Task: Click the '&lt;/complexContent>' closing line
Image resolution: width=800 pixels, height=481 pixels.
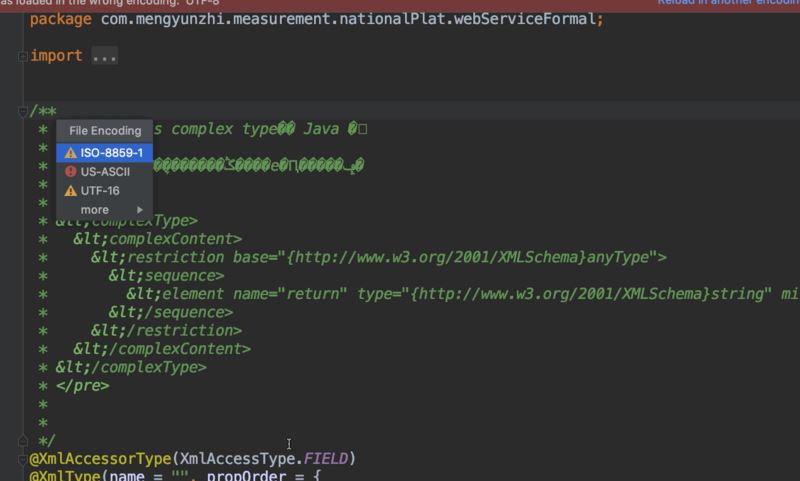Action: (x=162, y=349)
